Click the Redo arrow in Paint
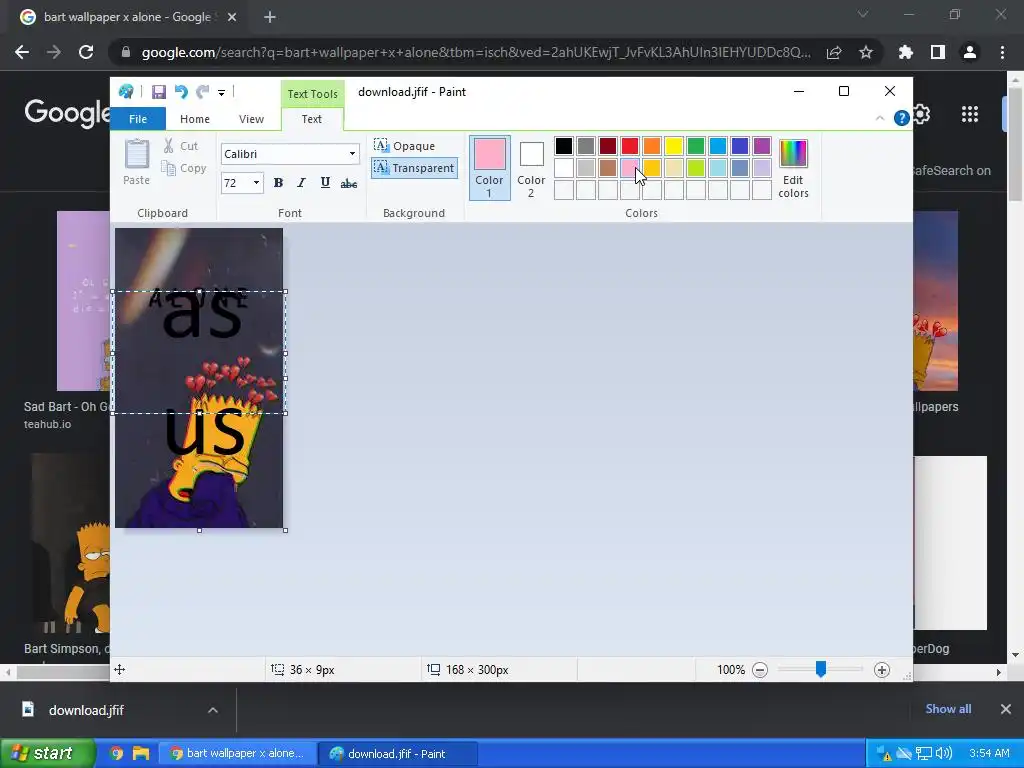 coord(203,92)
